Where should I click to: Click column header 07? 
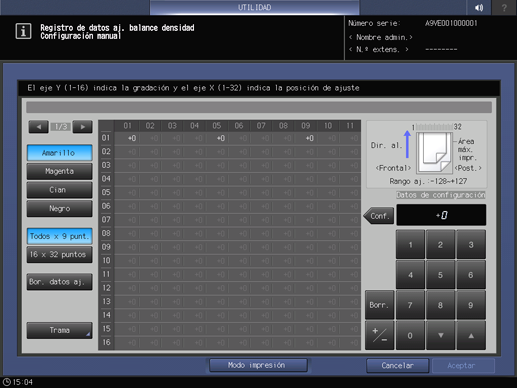(261, 126)
